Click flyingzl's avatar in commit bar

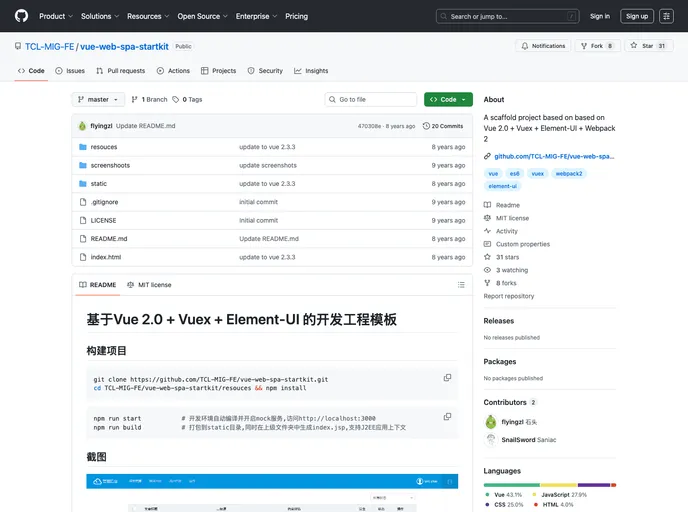click(x=82, y=126)
